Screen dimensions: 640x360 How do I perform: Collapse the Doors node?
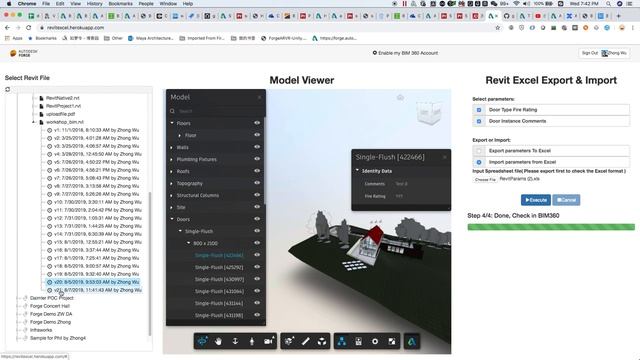pos(172,219)
